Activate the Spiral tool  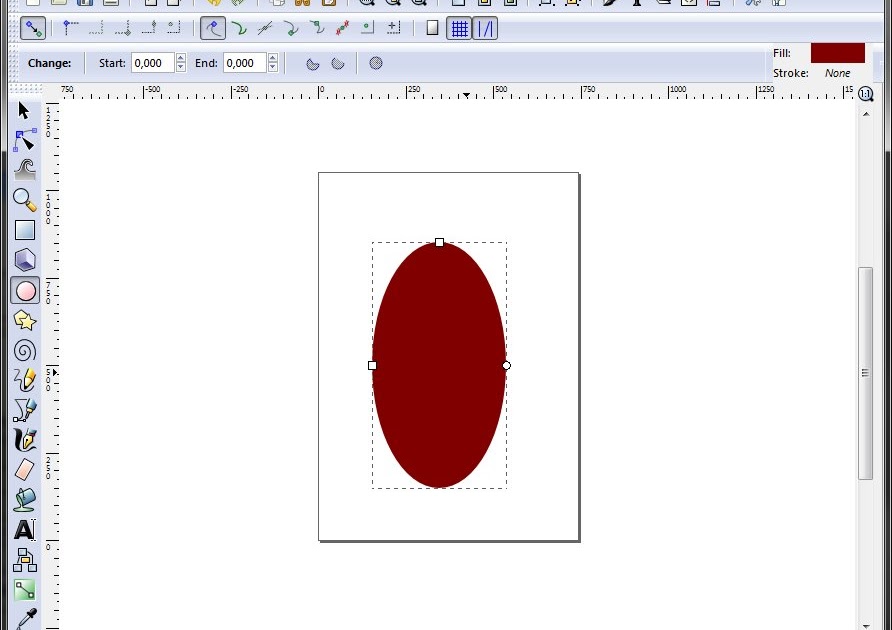[x=24, y=350]
